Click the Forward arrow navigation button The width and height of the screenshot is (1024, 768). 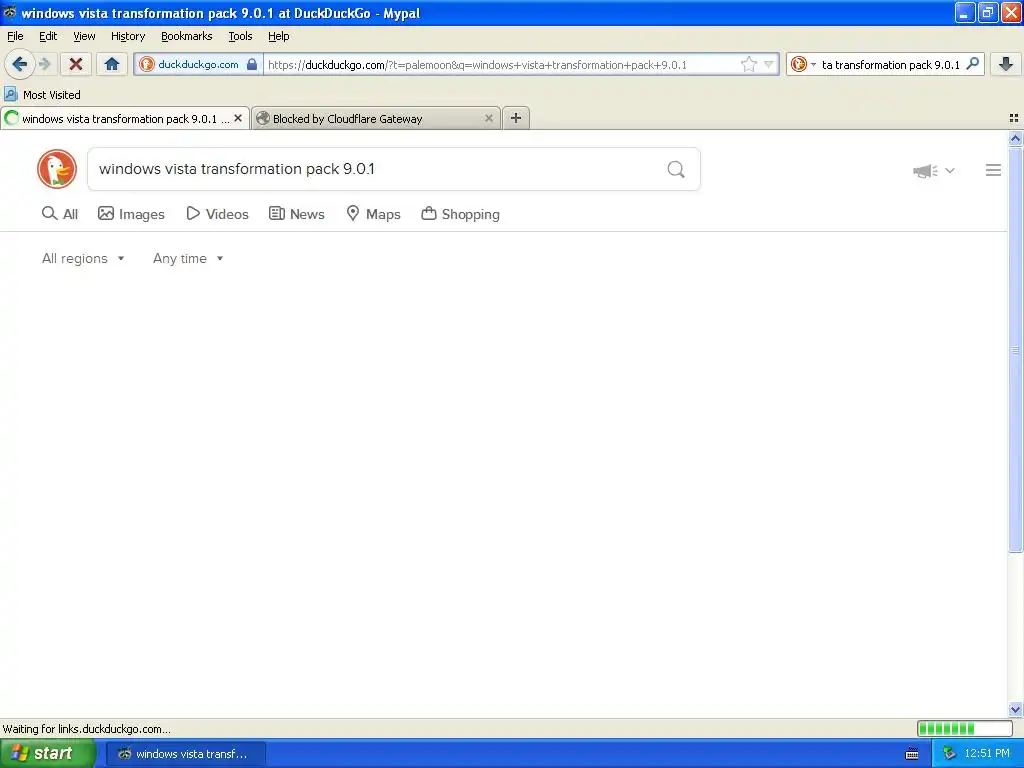tap(44, 64)
